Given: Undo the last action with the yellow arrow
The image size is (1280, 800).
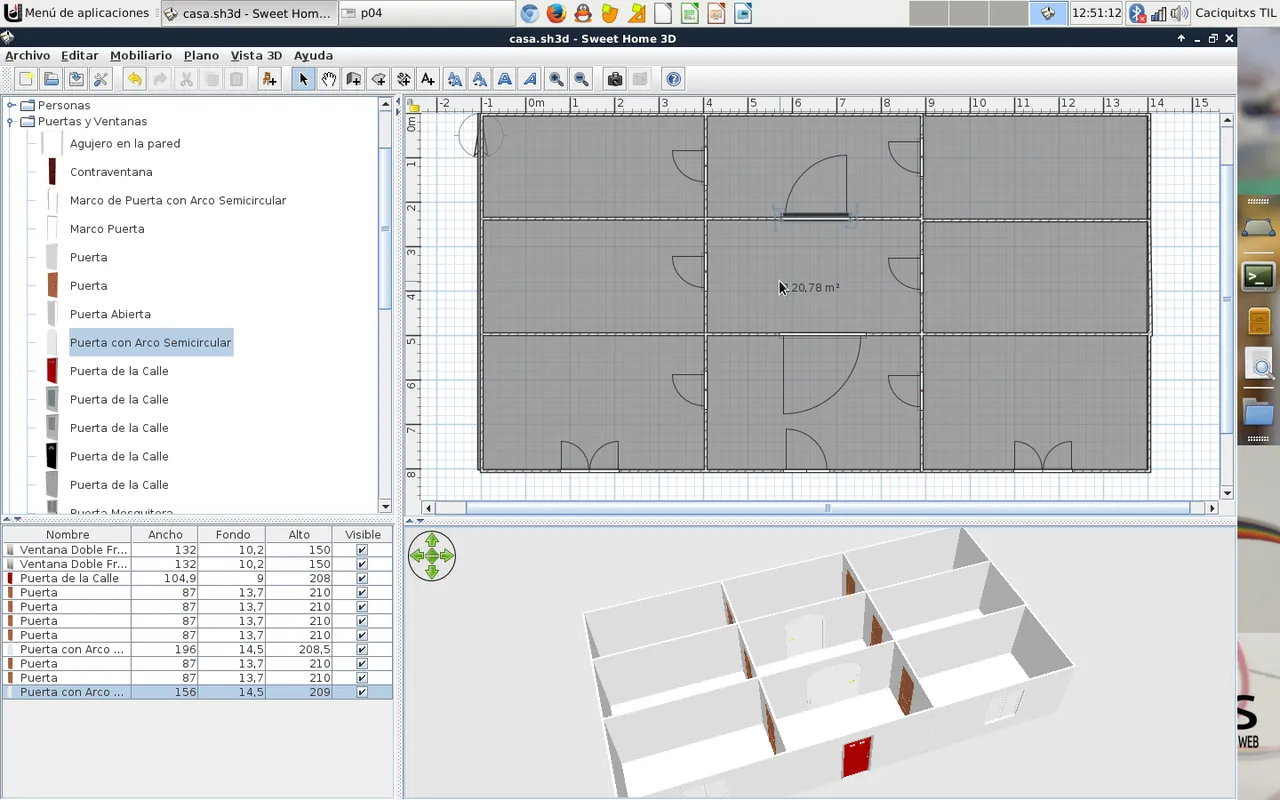Looking at the screenshot, I should pos(134,79).
